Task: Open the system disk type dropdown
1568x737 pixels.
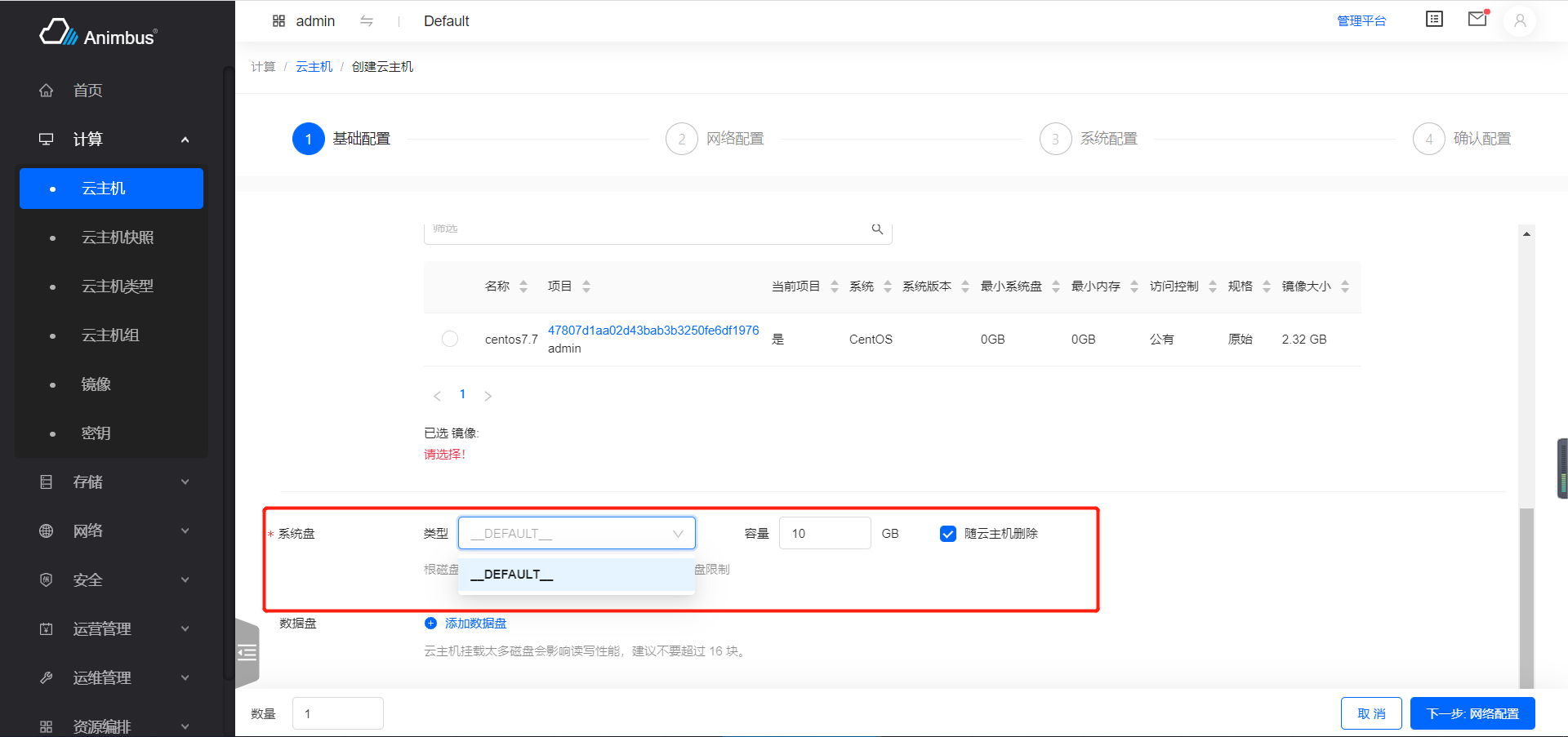Action: click(x=577, y=534)
